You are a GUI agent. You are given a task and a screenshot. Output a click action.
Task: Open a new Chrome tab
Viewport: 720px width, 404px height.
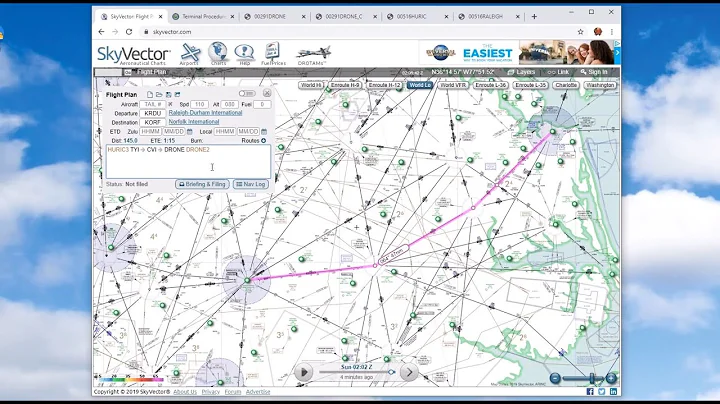point(534,17)
